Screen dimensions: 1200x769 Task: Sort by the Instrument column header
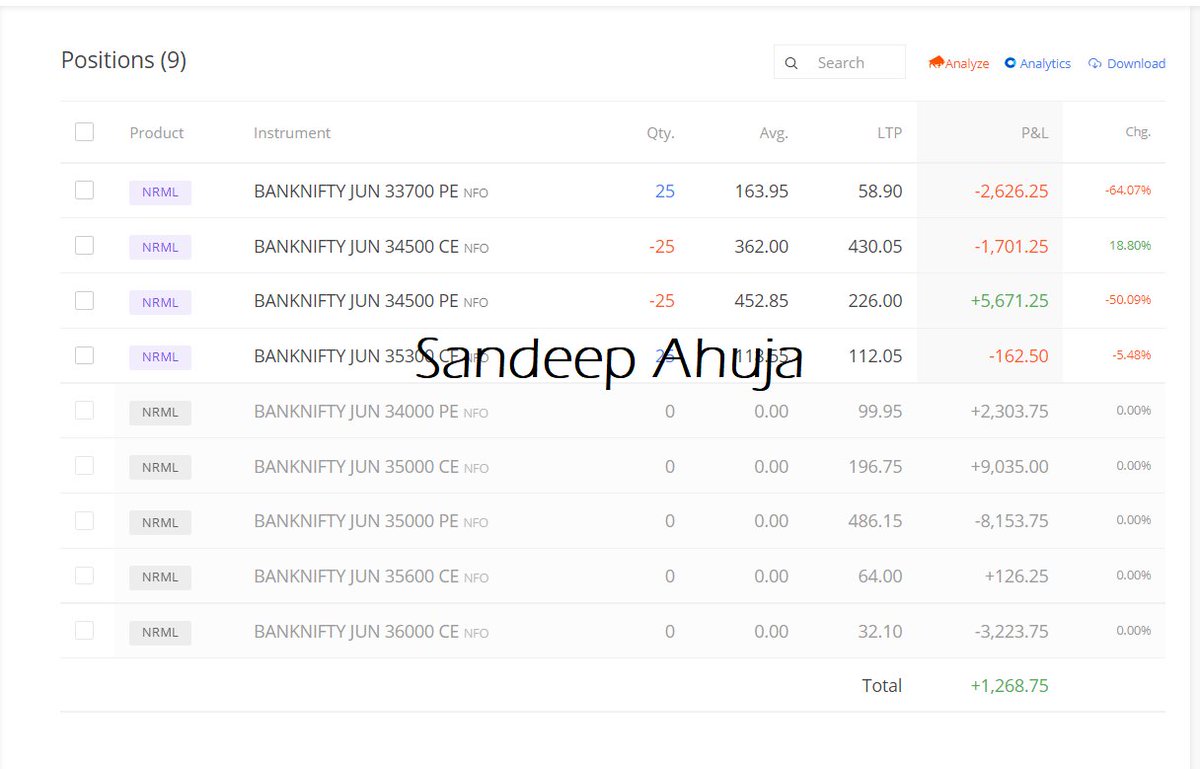292,132
